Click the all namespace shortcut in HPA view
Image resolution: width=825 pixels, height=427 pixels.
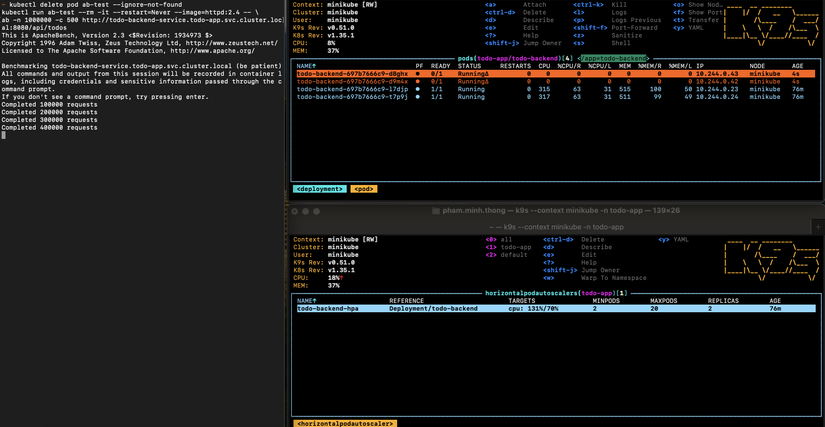(x=506, y=239)
